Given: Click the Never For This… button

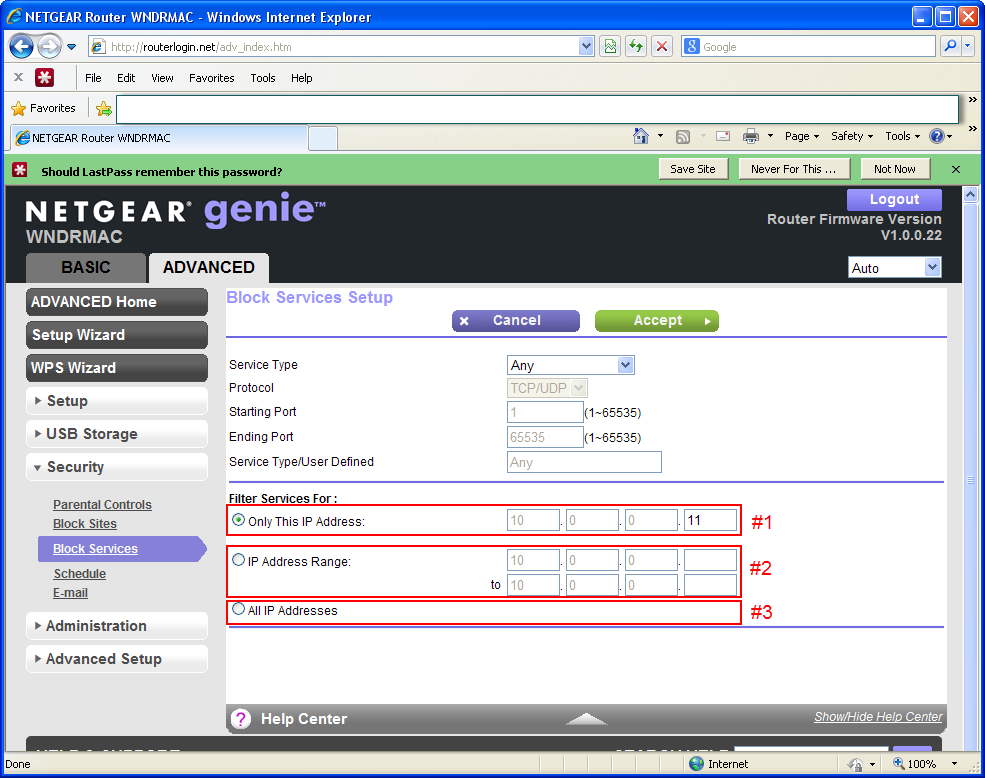Looking at the screenshot, I should (x=794, y=169).
